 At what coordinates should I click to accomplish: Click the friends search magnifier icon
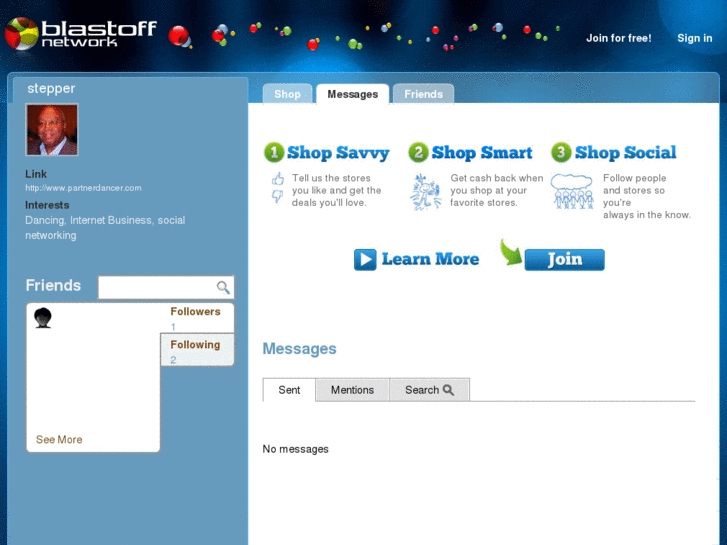[223, 288]
